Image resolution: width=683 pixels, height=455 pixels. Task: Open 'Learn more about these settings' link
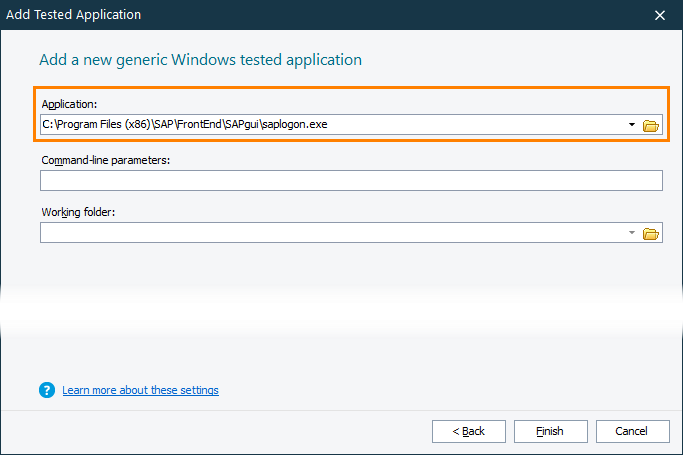coord(140,390)
